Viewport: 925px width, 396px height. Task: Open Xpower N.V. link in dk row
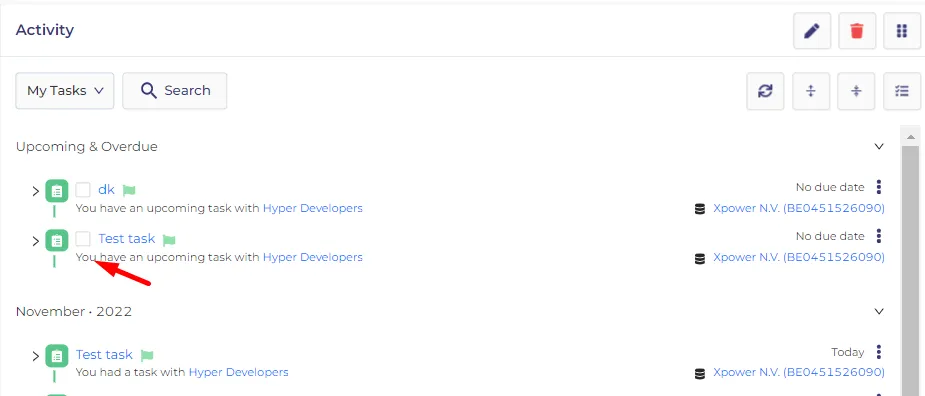799,208
